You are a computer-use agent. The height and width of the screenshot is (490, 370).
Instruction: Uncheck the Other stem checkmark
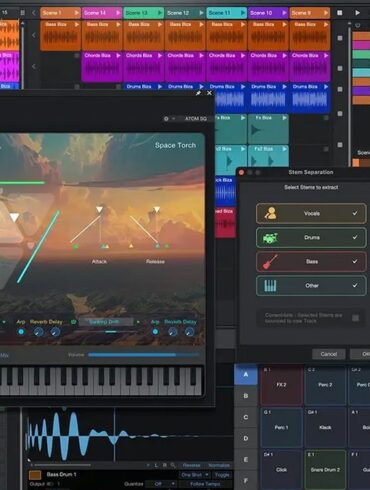coord(355,285)
